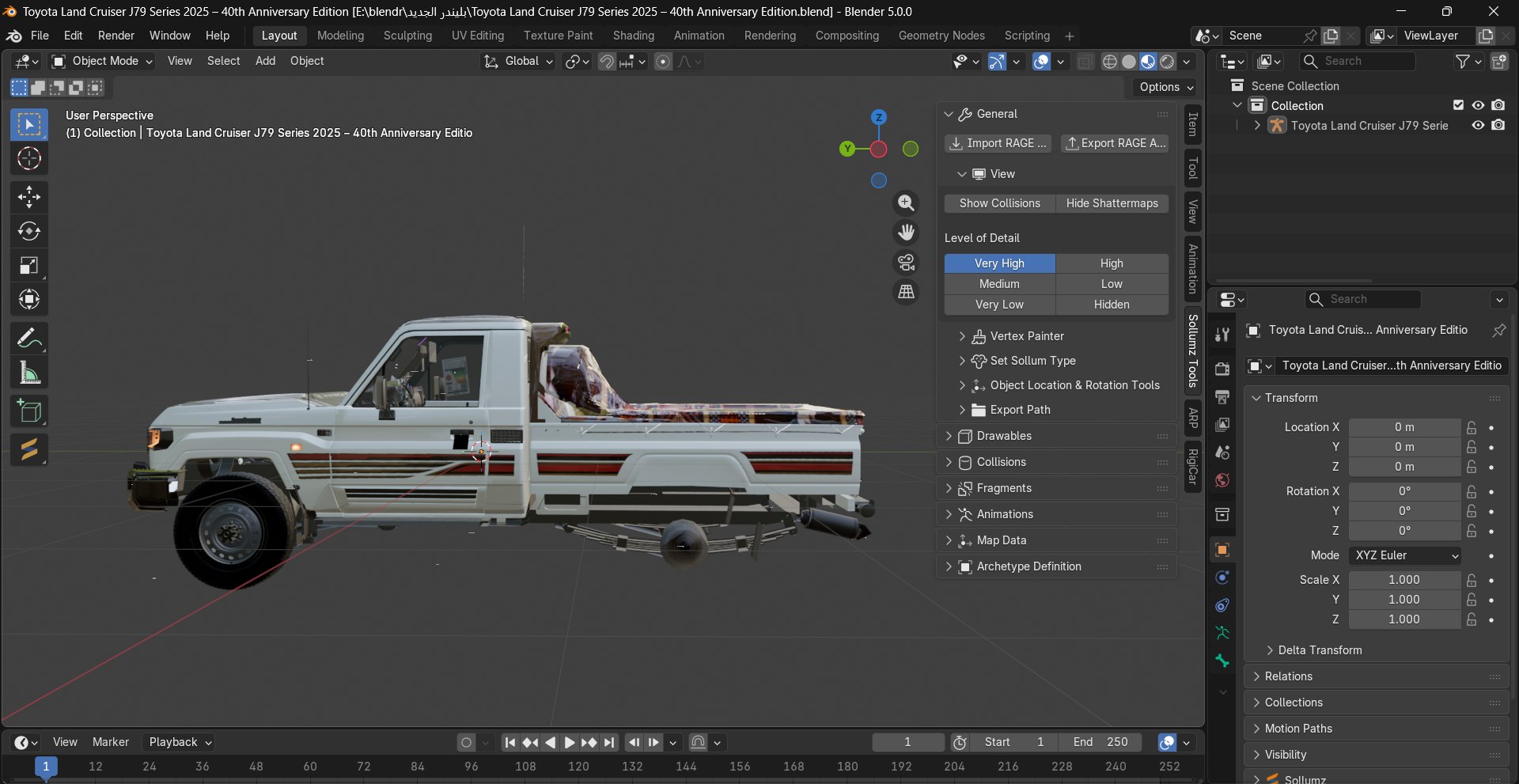Viewport: 1519px width, 784px height.
Task: Switch to the Shading workspace tab
Action: pyautogui.click(x=634, y=36)
